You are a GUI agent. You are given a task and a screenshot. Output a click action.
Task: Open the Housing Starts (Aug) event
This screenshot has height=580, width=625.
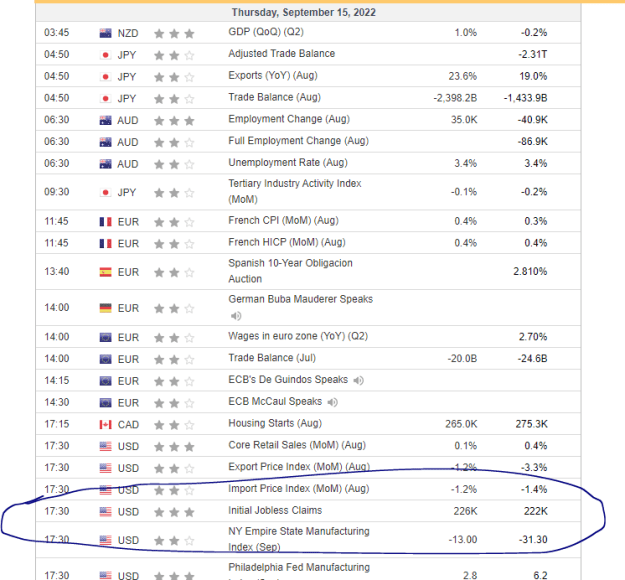275,423
